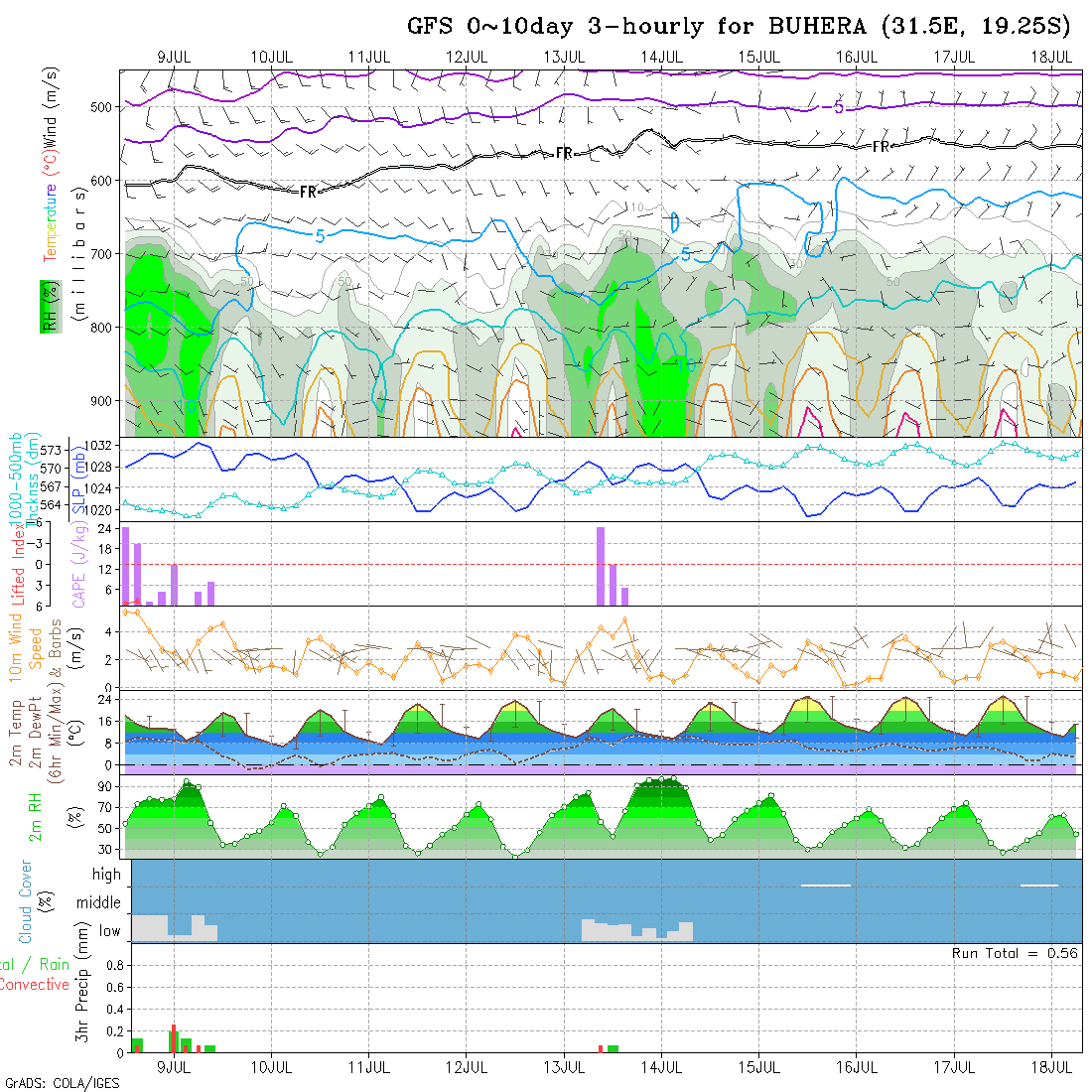Click the GFS BUHERA chart title
The image size is (1092, 1092).
(x=739, y=27)
